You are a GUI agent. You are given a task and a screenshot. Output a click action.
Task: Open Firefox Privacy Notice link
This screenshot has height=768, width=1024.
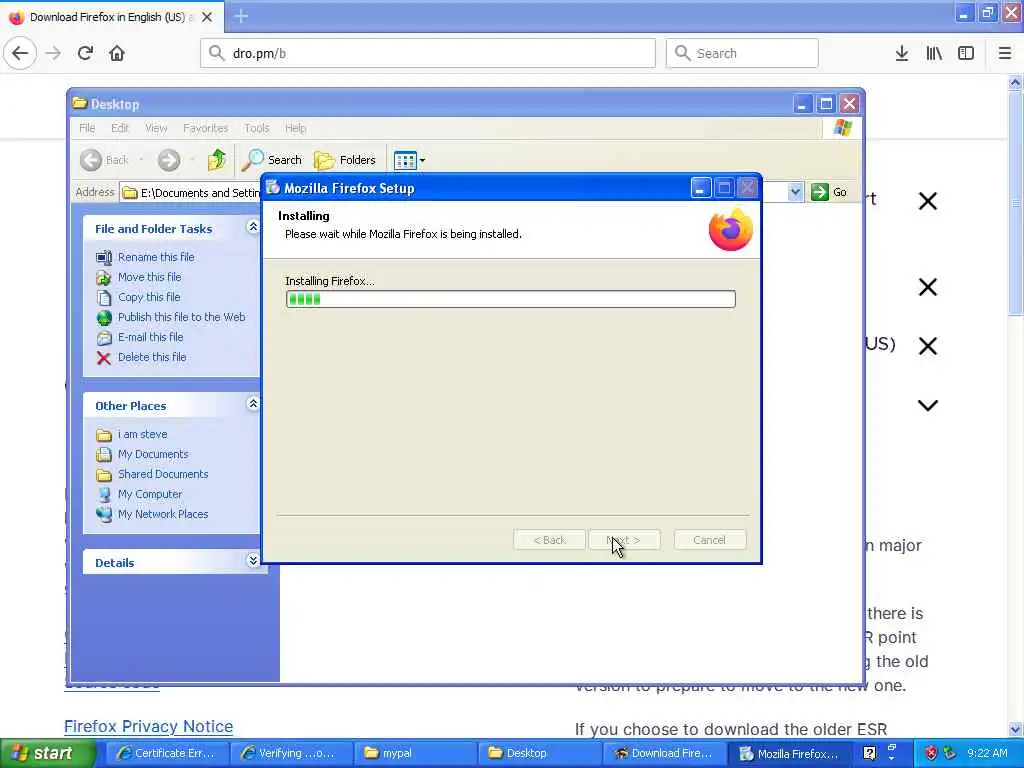click(148, 726)
